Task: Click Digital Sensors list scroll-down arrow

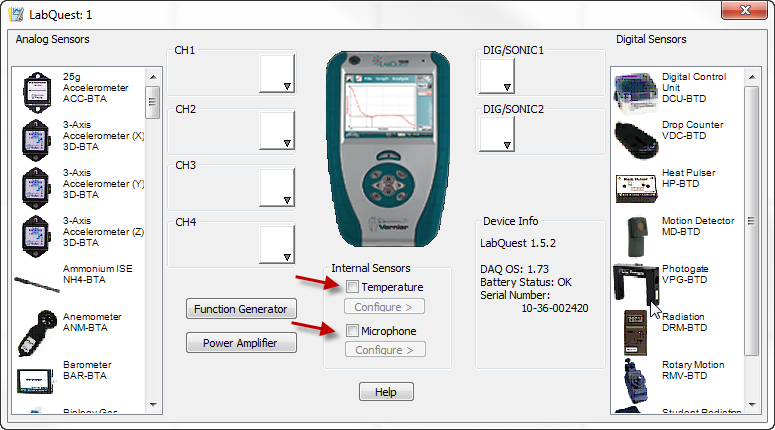Action: 752,405
